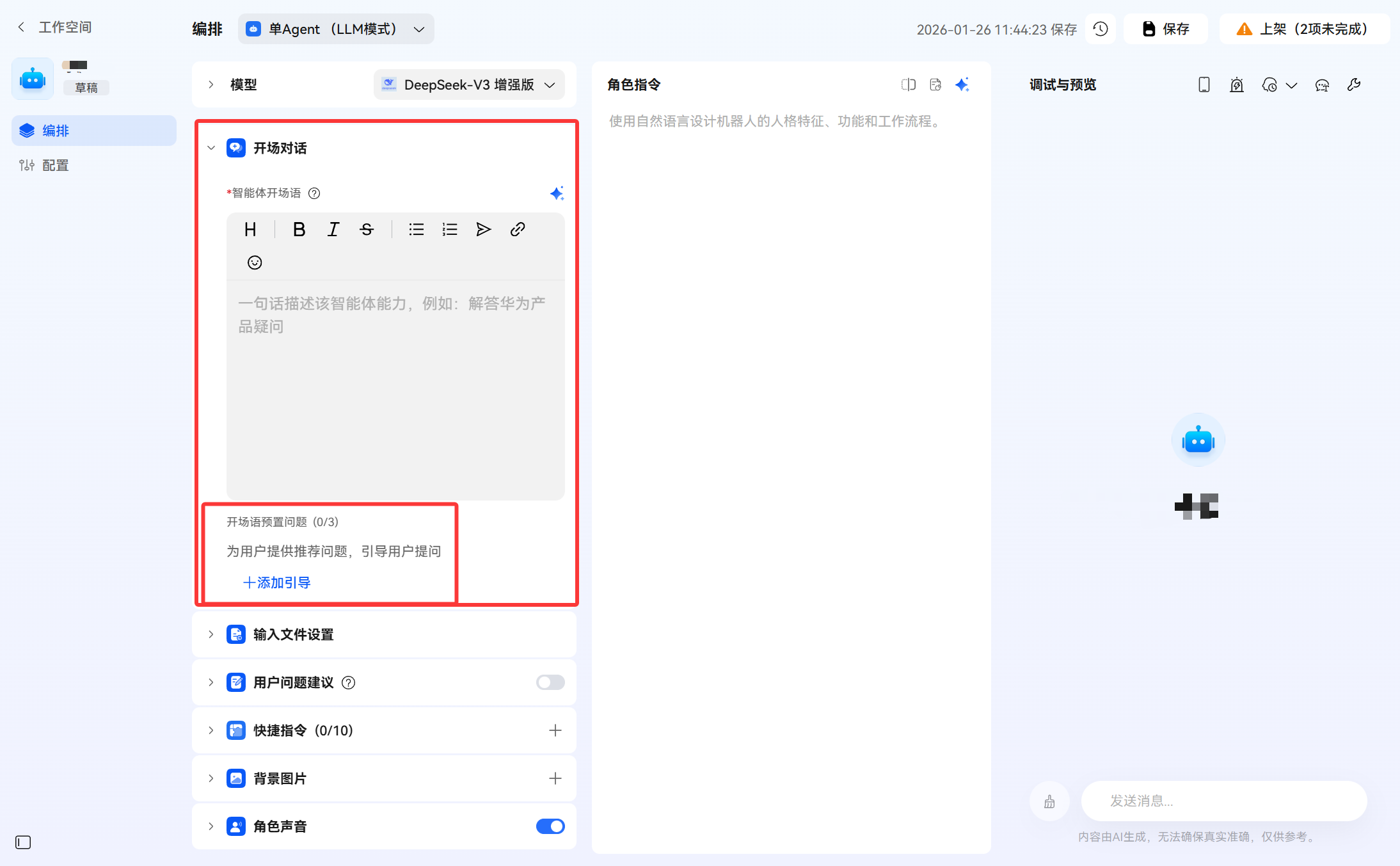Click the 发送消息 input field

coord(1223,801)
